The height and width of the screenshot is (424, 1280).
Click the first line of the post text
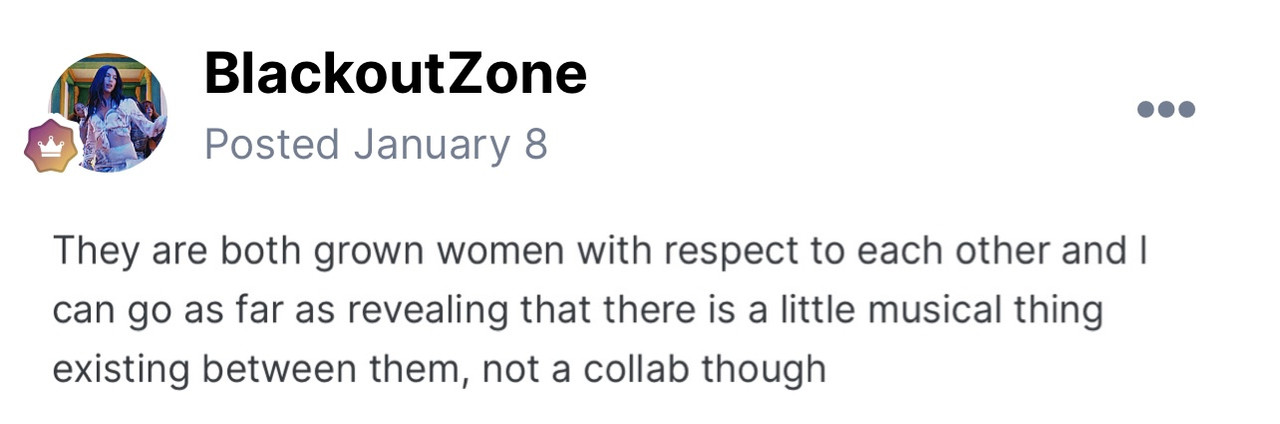click(x=599, y=252)
